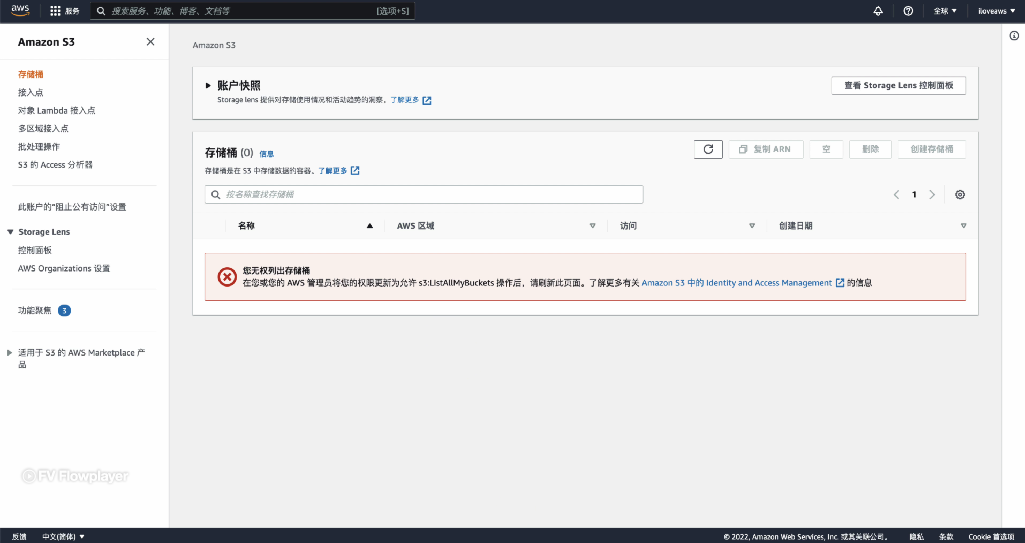Image resolution: width=1025 pixels, height=543 pixels.
Task: Click 查看 Storage Lens 控制面板 button
Action: tap(898, 86)
